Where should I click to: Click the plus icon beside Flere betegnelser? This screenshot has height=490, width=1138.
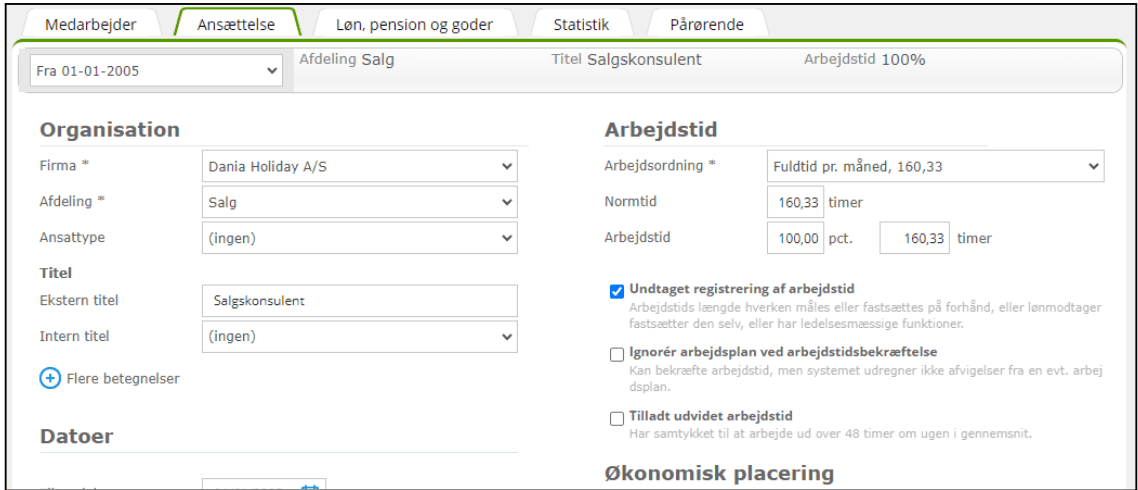click(50, 379)
